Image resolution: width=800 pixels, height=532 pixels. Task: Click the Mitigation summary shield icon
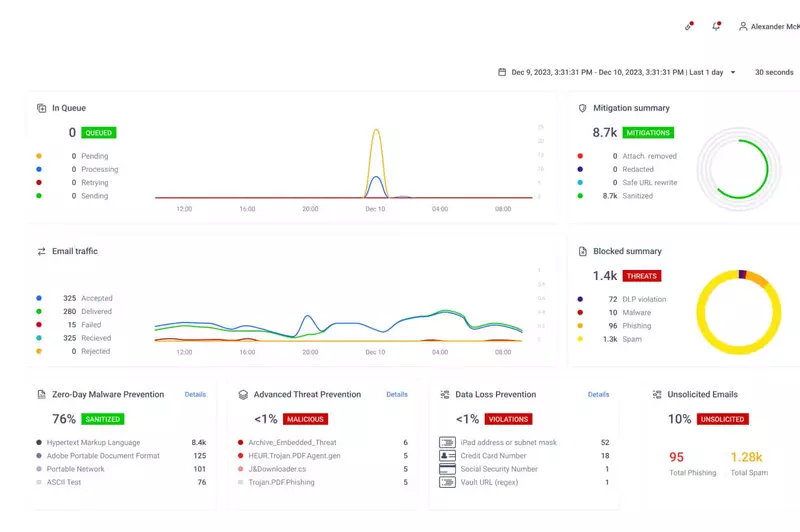pyautogui.click(x=583, y=108)
